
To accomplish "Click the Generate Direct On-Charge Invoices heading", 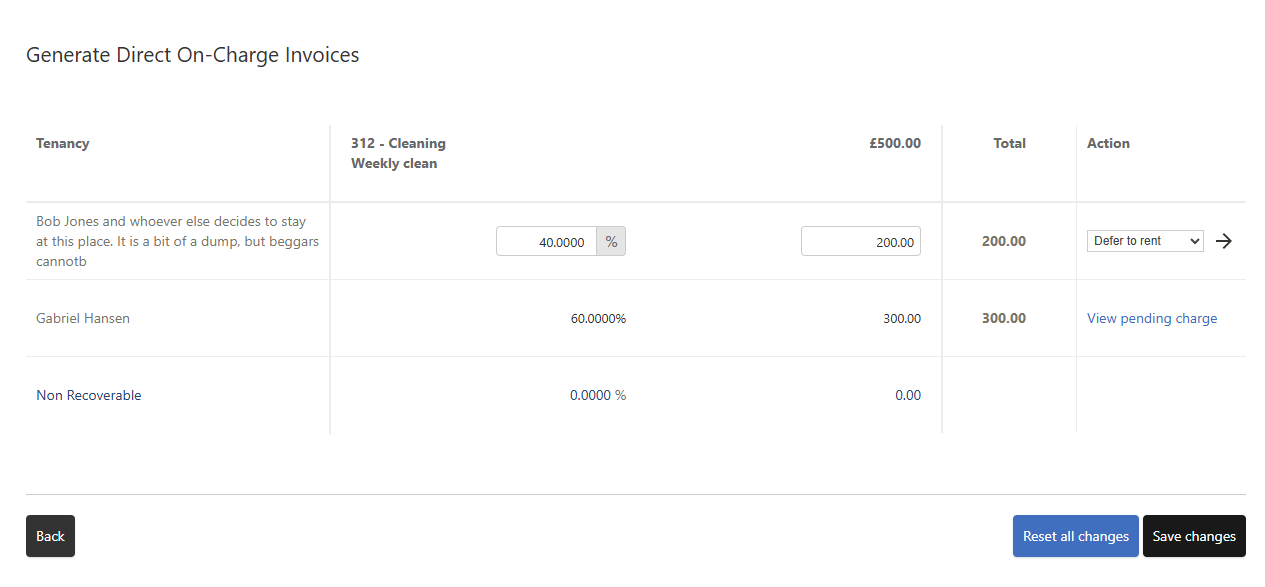I will [x=193, y=55].
